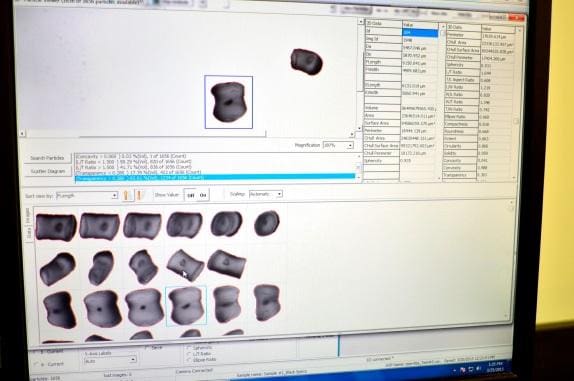Screen dimensions: 574x381
Task: Click the FLength row in the left data table
Action: 401,63
